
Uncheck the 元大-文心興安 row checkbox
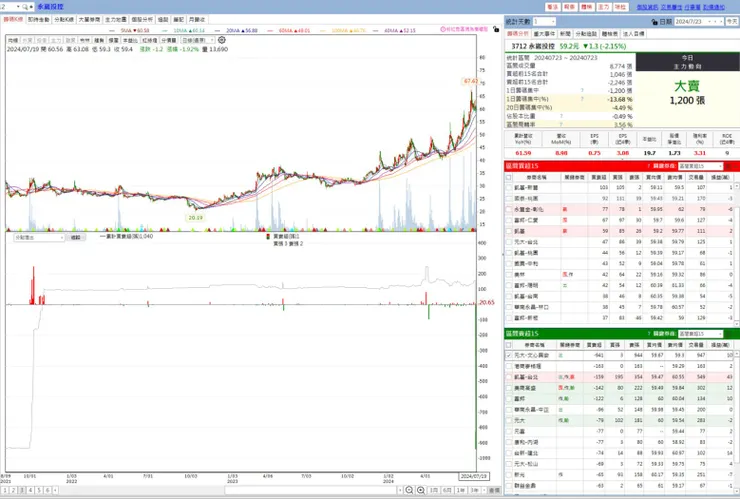pos(509,355)
